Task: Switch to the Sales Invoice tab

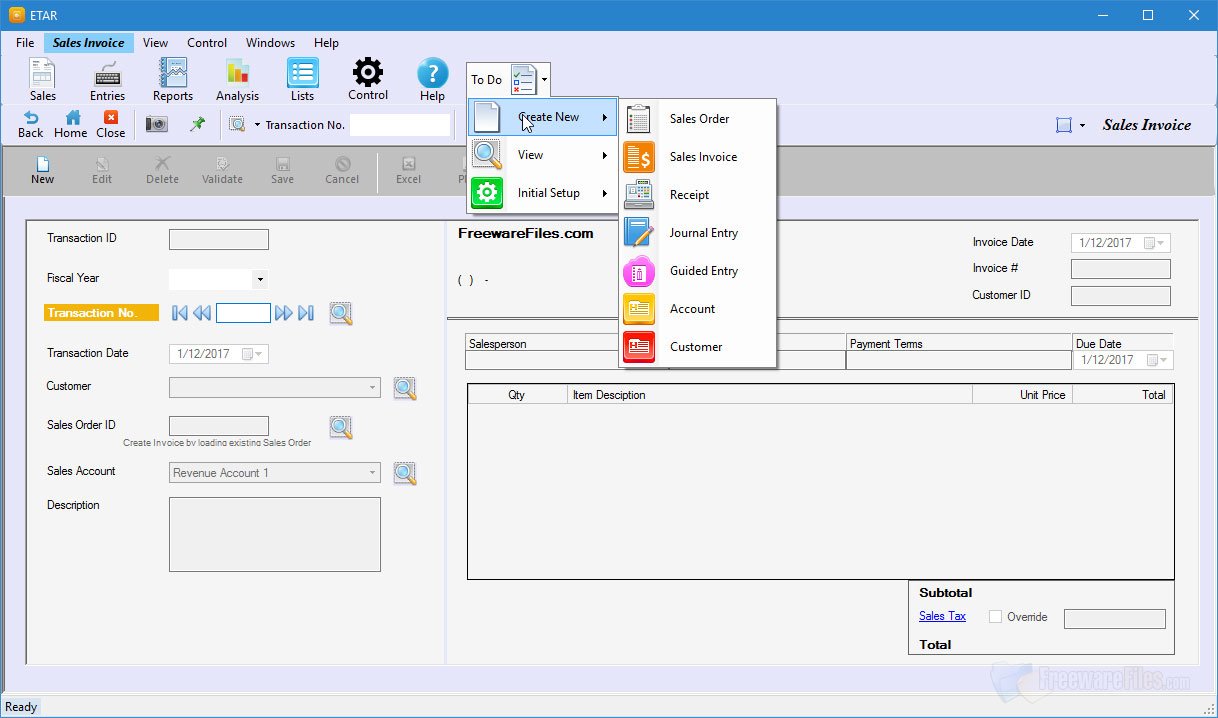Action: pos(88,43)
